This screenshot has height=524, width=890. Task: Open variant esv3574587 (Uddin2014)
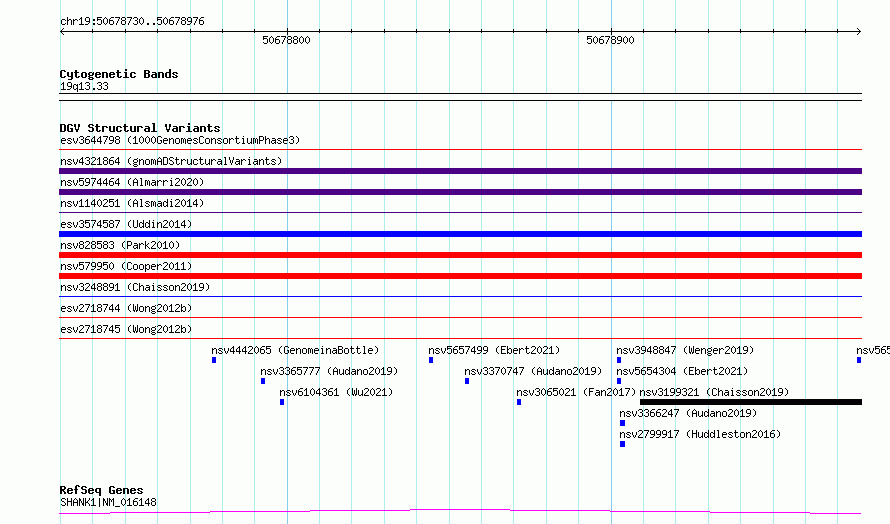(x=126, y=224)
